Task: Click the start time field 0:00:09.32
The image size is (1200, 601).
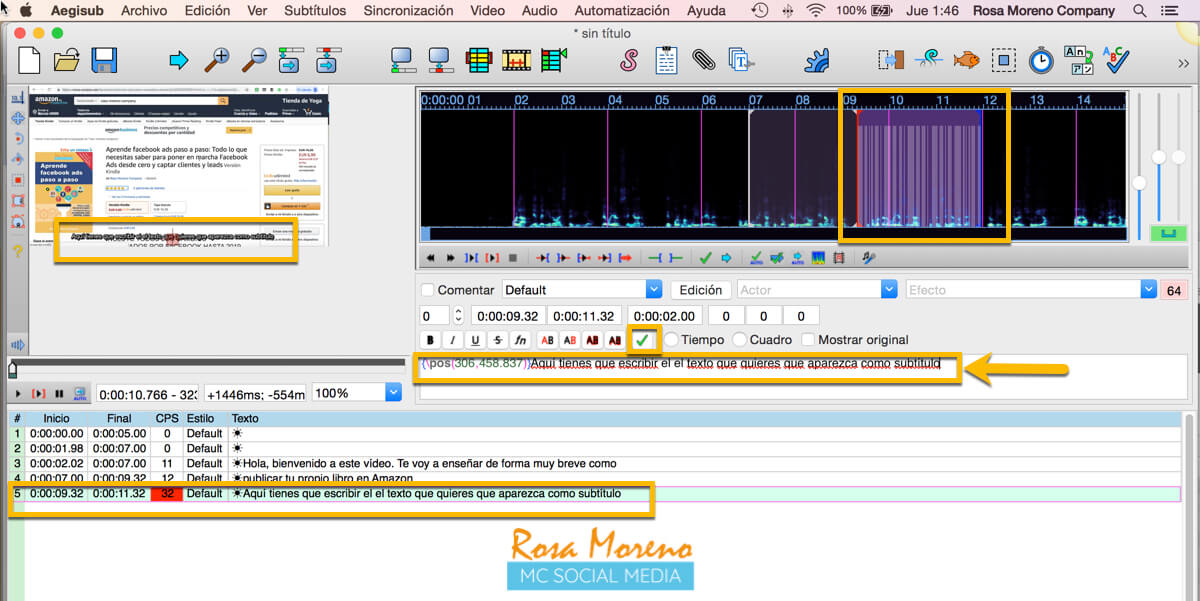Action: [x=508, y=315]
